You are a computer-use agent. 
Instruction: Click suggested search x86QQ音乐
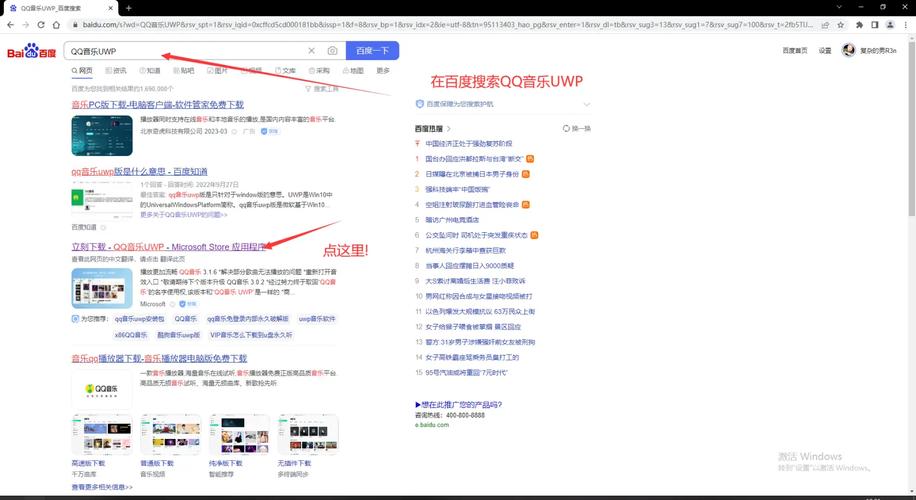click(x=131, y=335)
